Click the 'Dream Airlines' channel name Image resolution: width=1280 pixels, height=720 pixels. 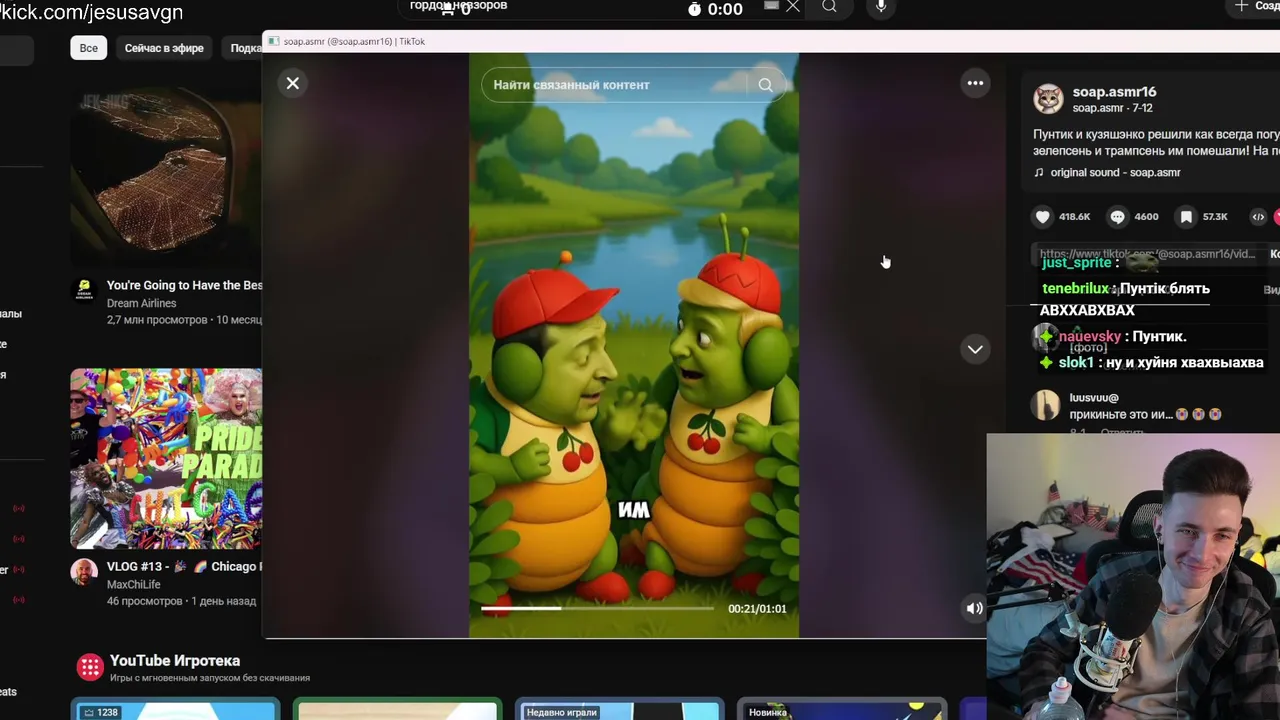click(x=141, y=303)
